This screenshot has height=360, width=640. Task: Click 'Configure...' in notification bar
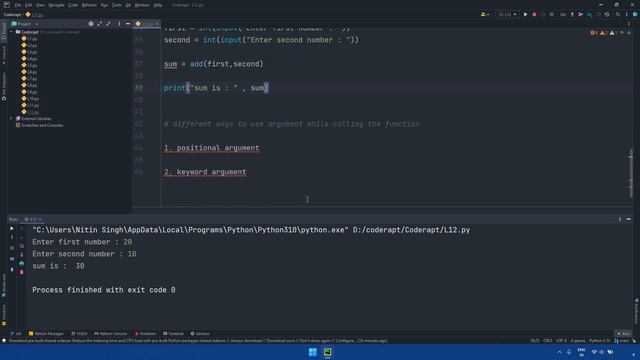pos(344,340)
